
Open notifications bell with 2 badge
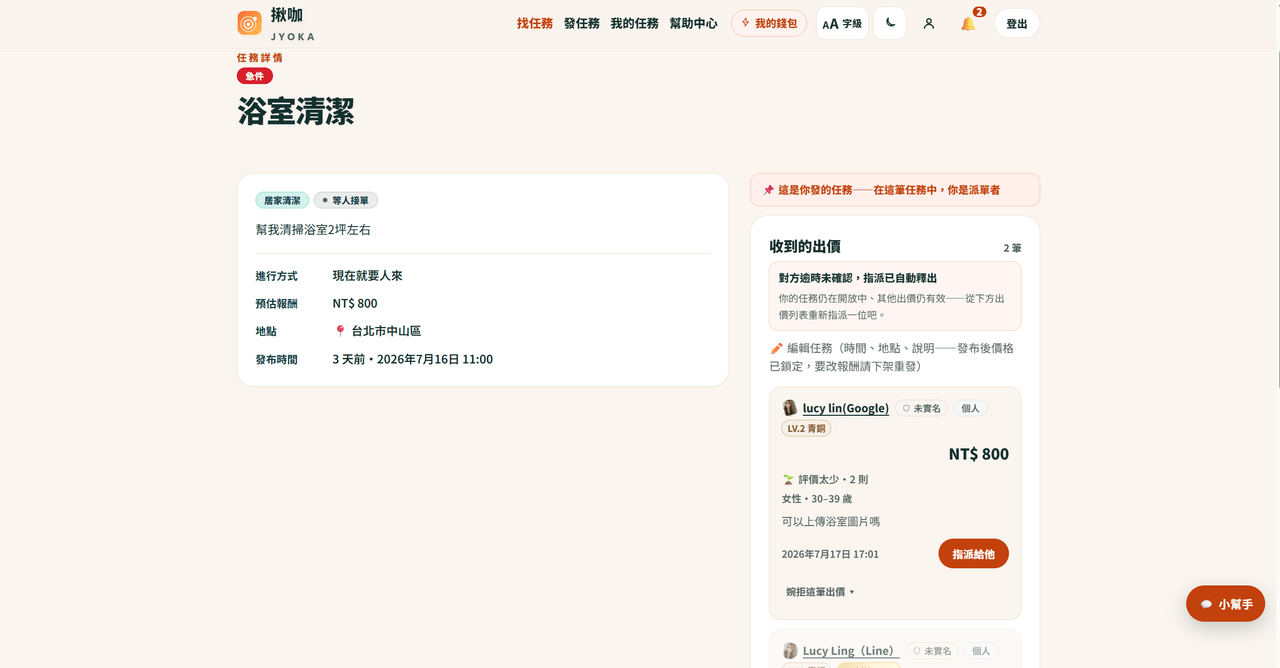click(x=968, y=23)
